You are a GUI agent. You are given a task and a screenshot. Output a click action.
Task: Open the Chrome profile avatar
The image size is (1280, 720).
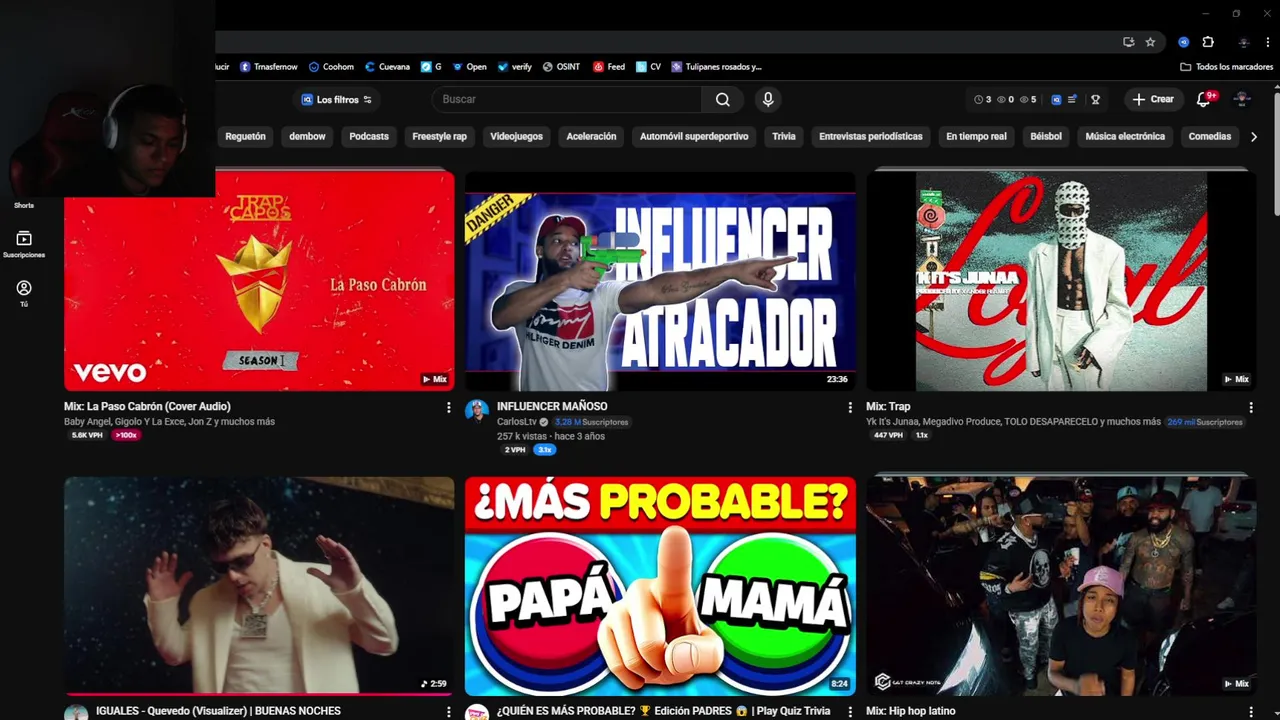(x=1243, y=42)
